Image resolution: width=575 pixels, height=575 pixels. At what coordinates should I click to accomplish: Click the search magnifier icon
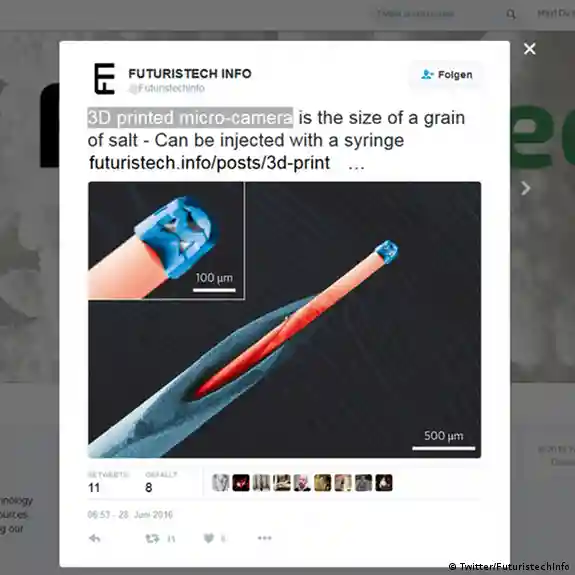coord(511,14)
